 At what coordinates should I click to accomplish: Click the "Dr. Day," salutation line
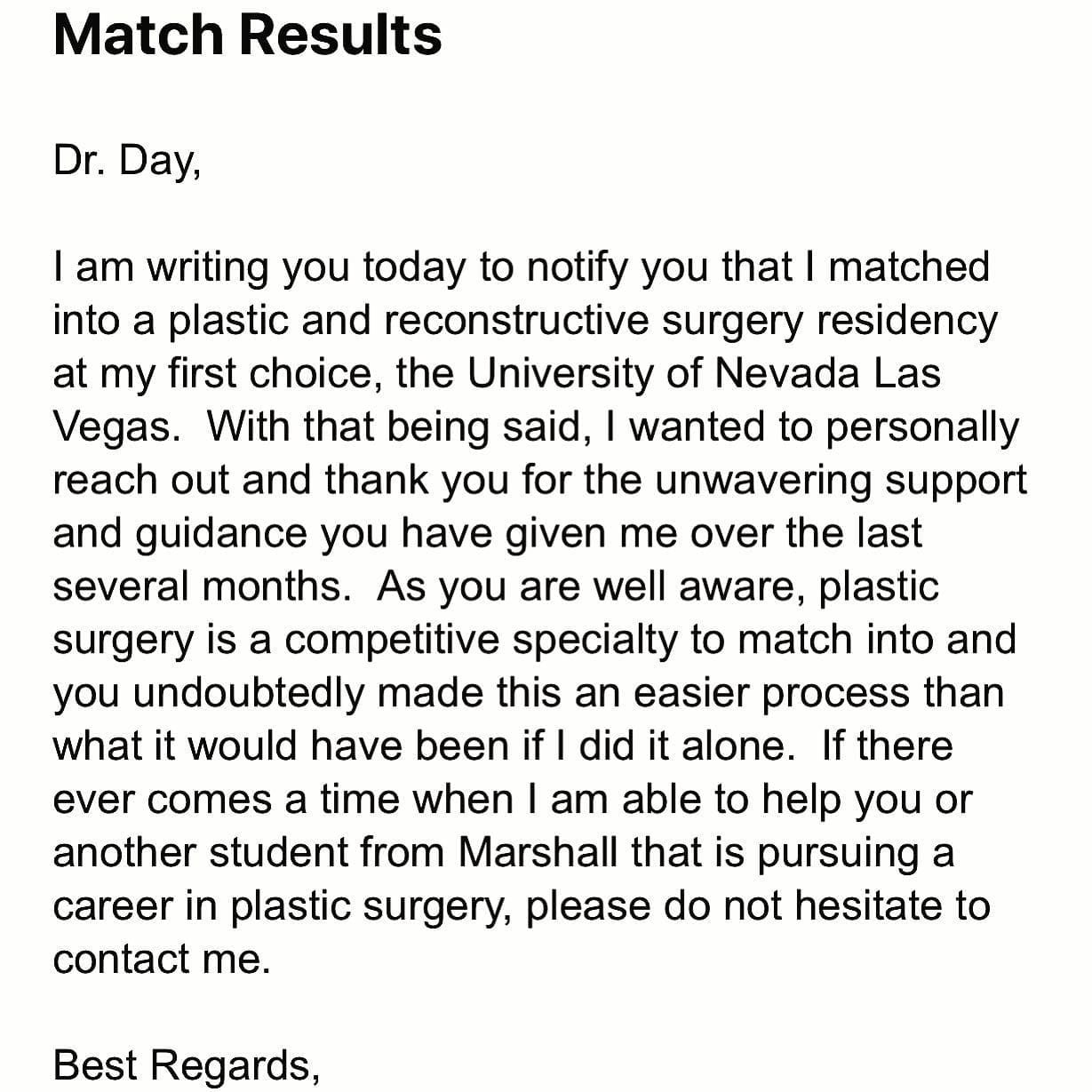click(x=127, y=162)
